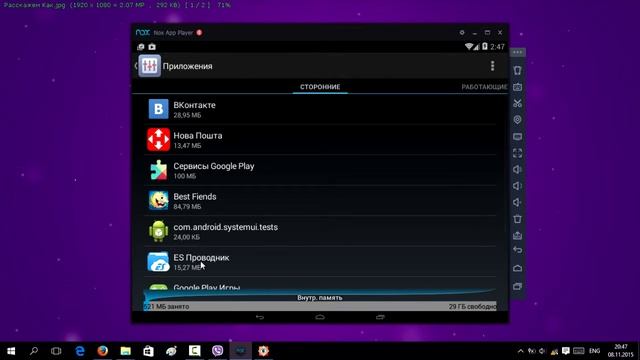Viewport: 640px width, 360px height.
Task: Open Viber from the taskbar
Action: coord(218,351)
